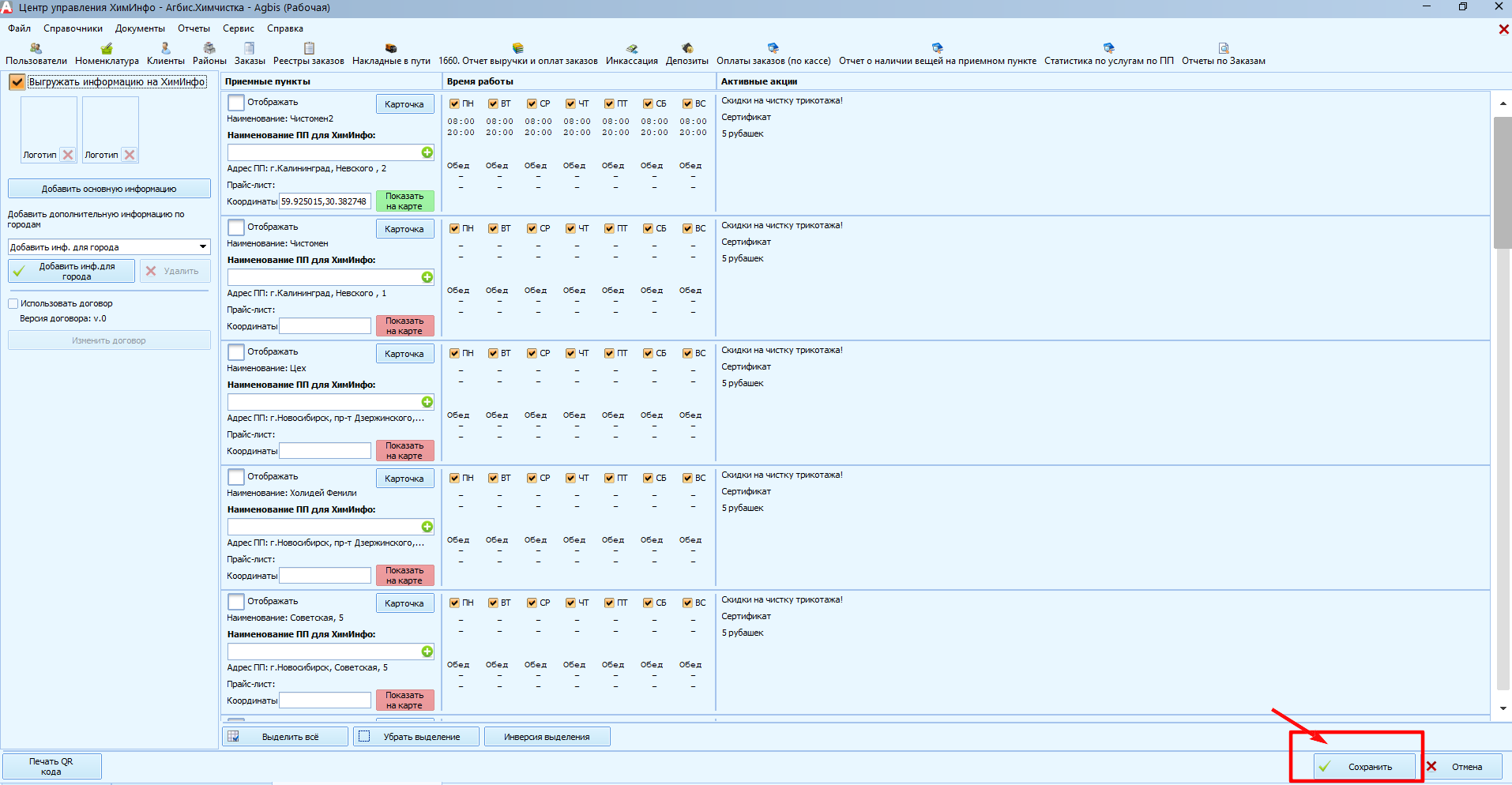Open Реестры заказов toolbar icon
The image size is (1512, 785).
309,54
